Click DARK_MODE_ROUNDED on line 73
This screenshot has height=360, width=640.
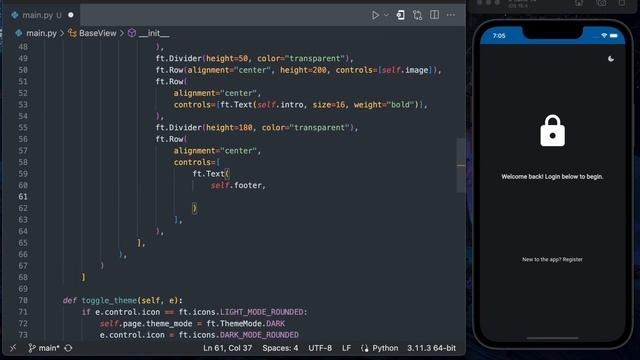[259, 335]
